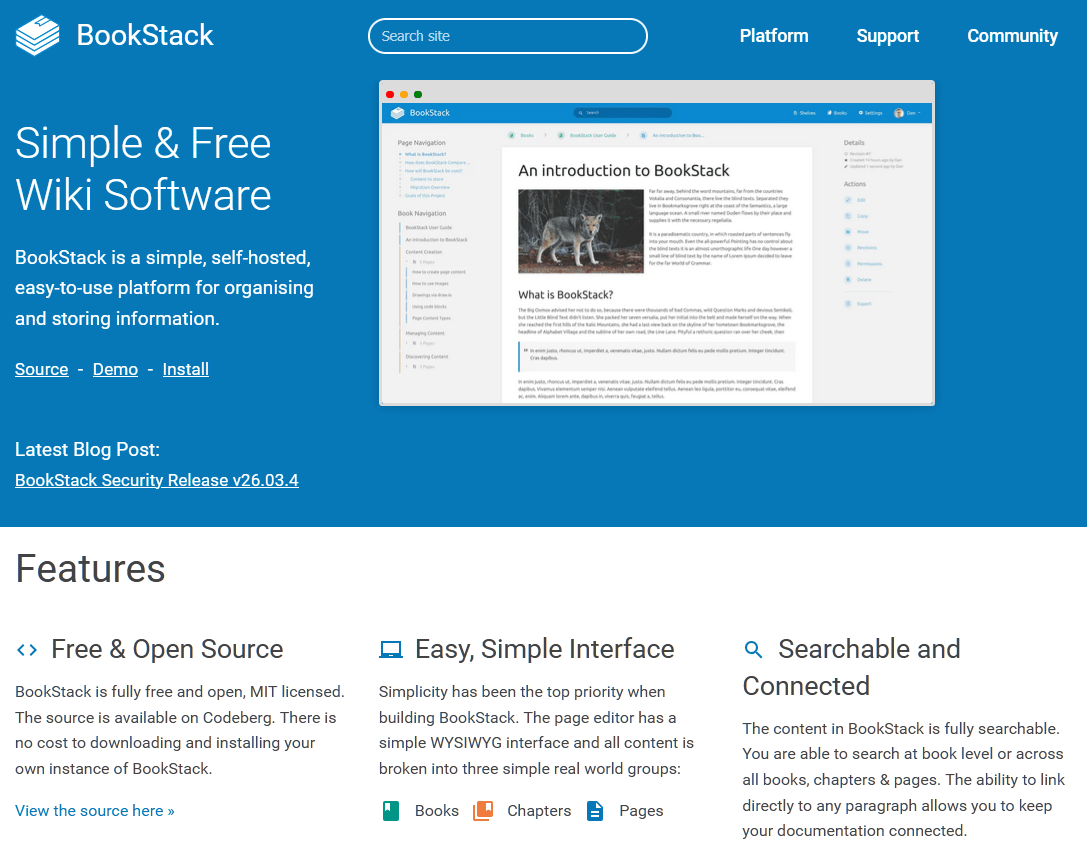Click the green dot in preview window
This screenshot has width=1087, height=860.
[418, 94]
